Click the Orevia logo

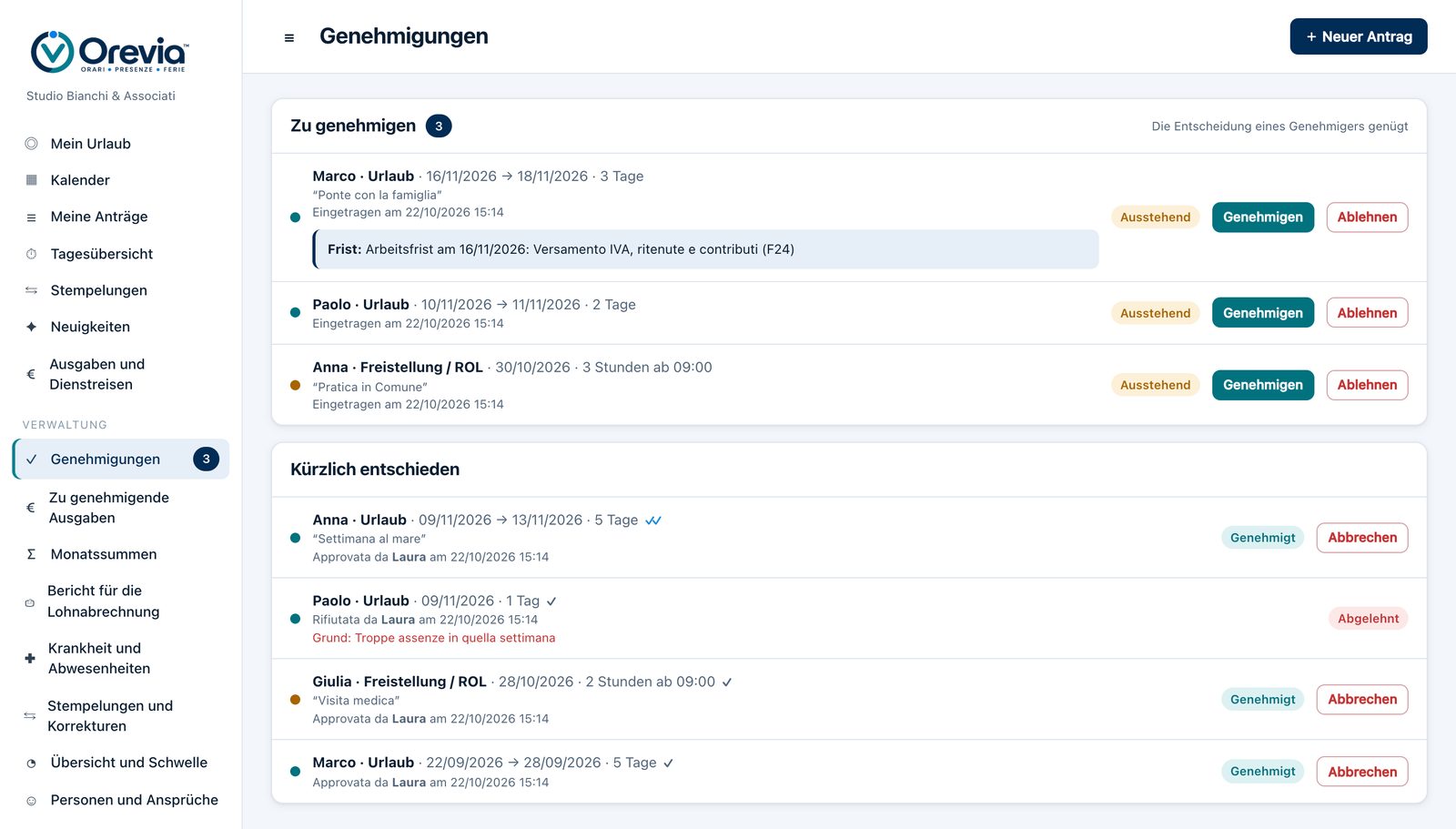coord(109,52)
